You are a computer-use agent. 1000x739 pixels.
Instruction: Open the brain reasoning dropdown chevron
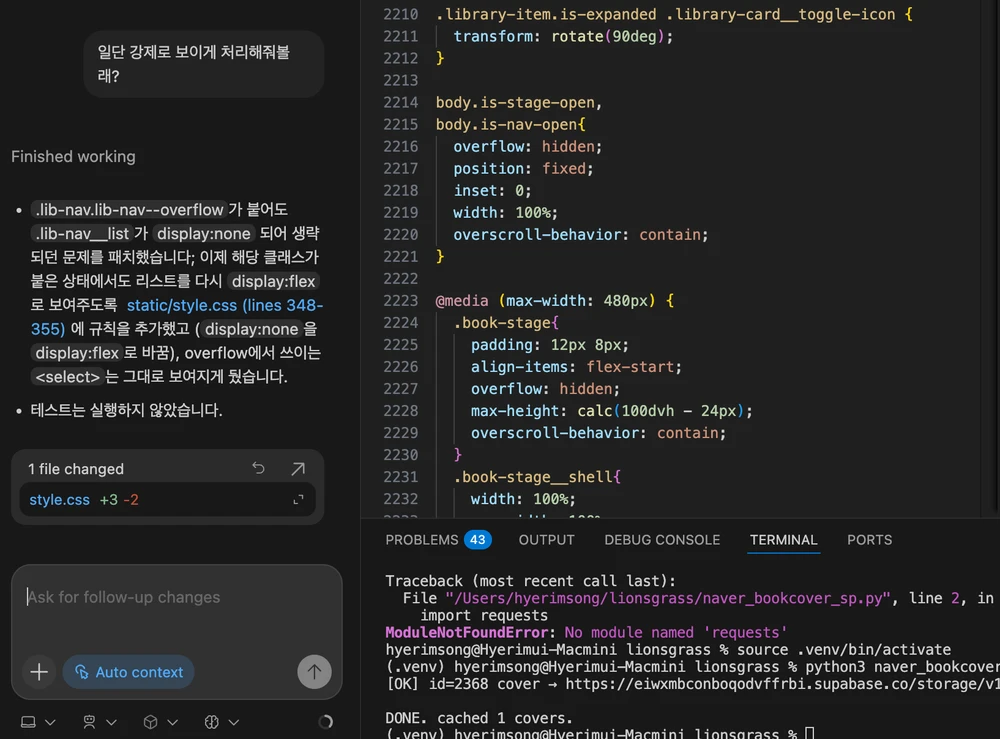233,722
